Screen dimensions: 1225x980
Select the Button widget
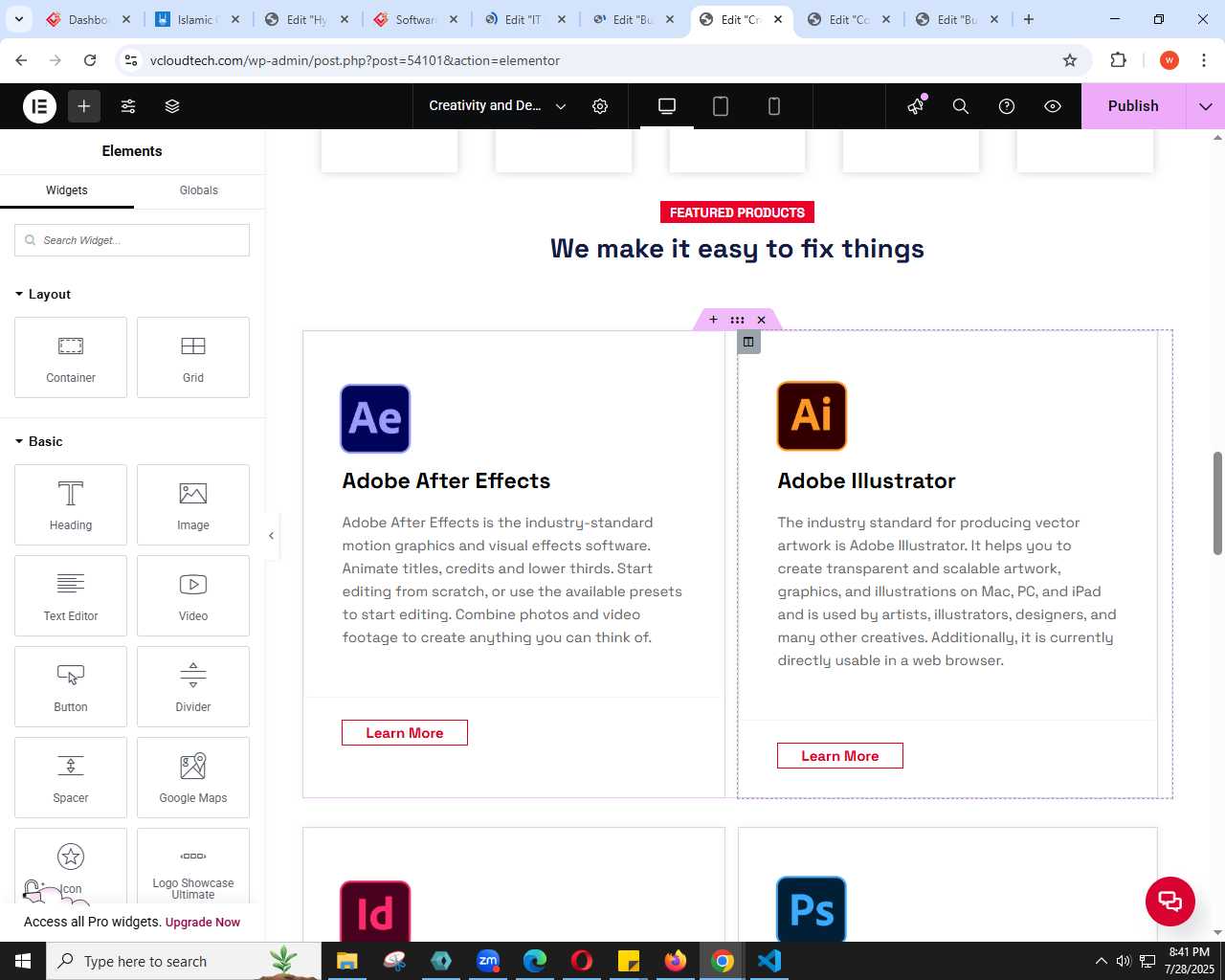point(71,686)
